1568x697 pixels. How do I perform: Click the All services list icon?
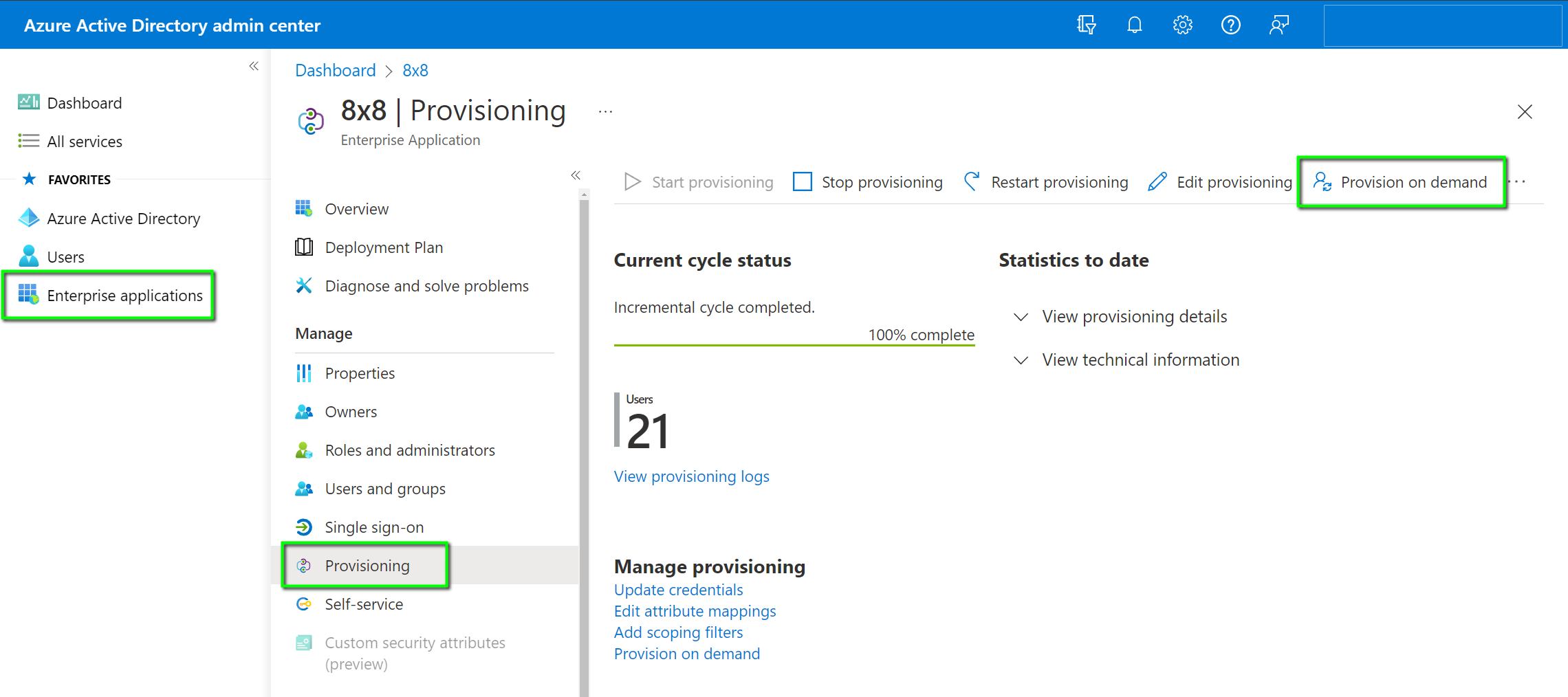pyautogui.click(x=28, y=141)
